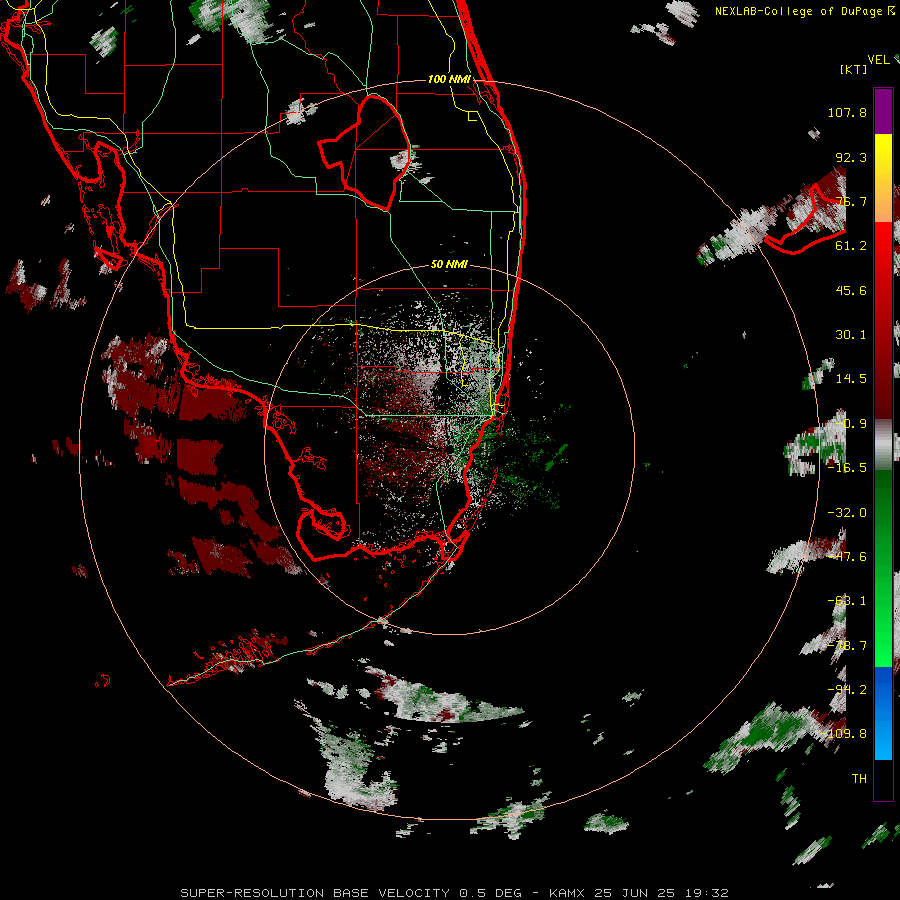This screenshot has width=900, height=900.
Task: Select the -0.9 velocity scale value
Action: click(x=851, y=424)
